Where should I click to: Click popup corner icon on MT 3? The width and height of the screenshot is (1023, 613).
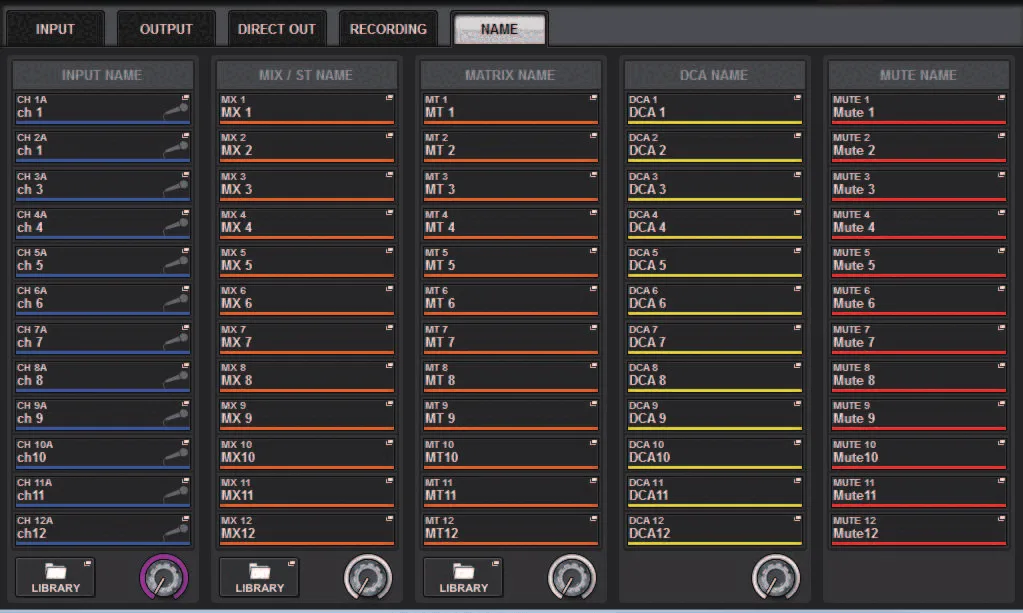(x=594, y=175)
